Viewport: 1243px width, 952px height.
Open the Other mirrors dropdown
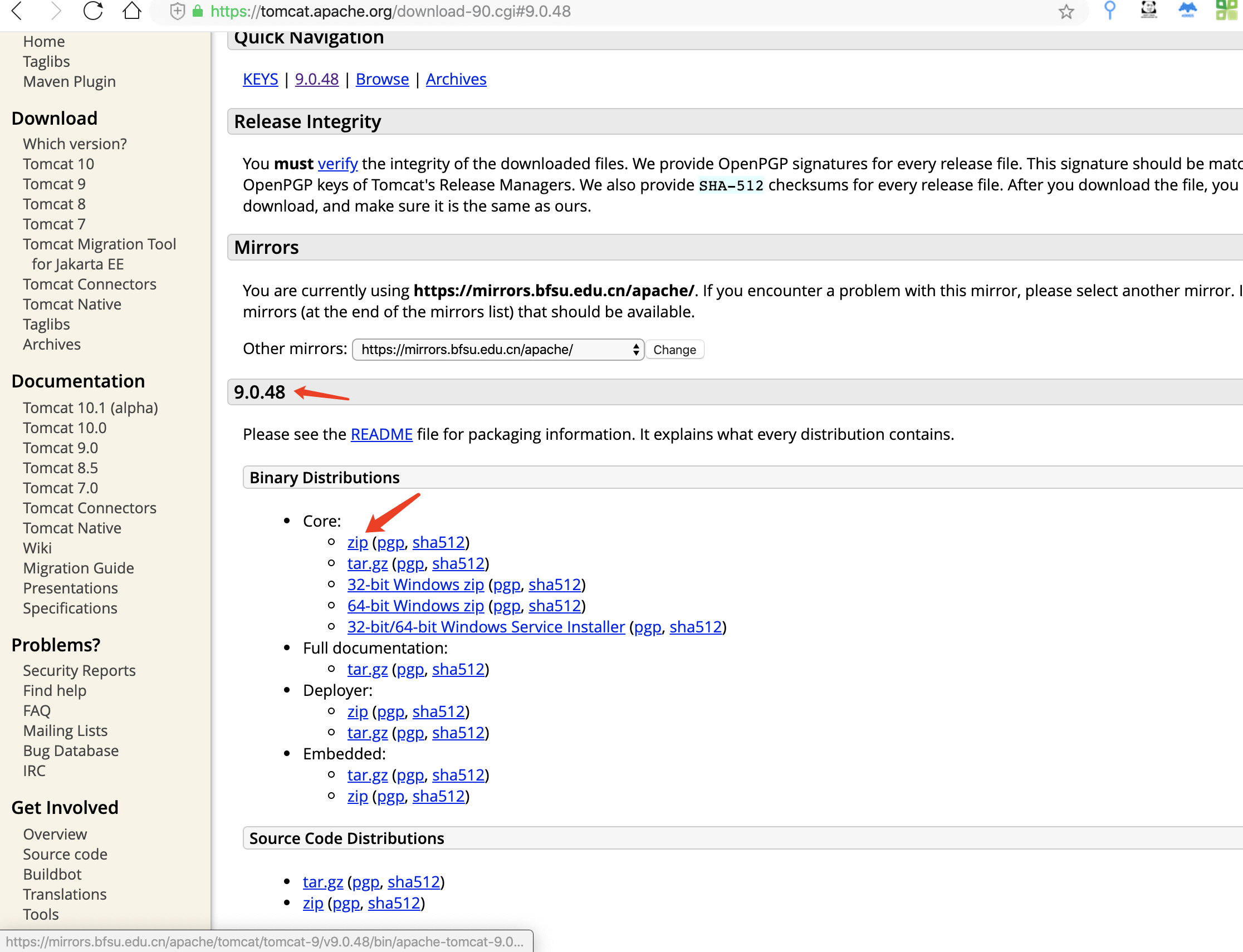498,350
